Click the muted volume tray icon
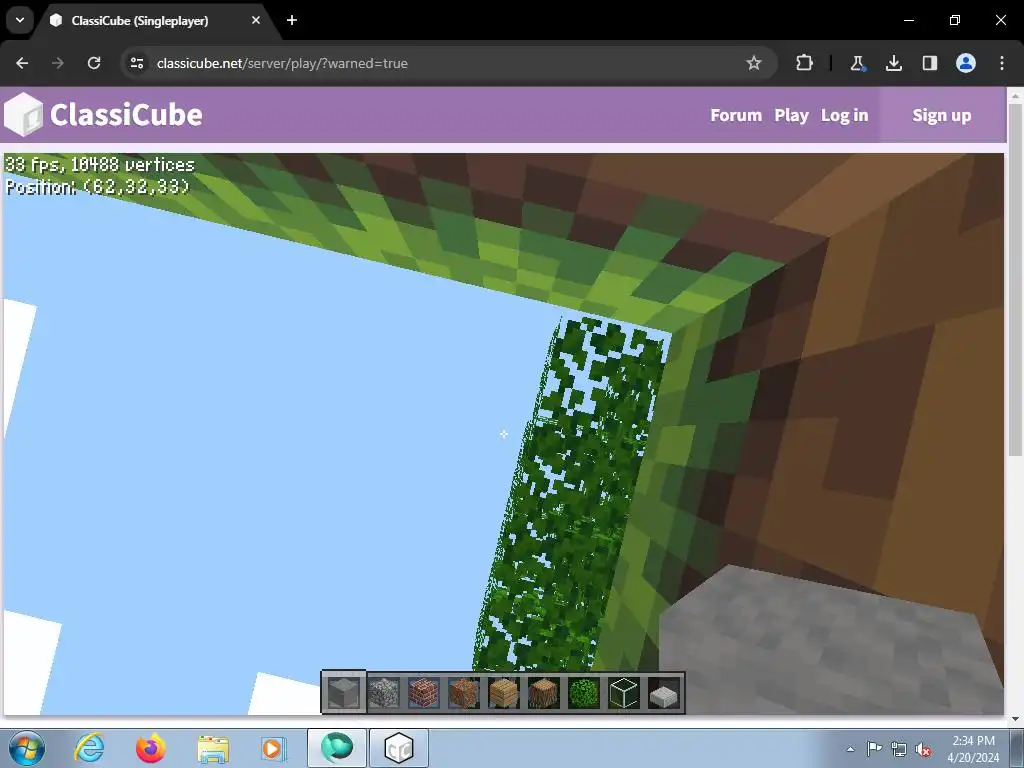 click(923, 750)
